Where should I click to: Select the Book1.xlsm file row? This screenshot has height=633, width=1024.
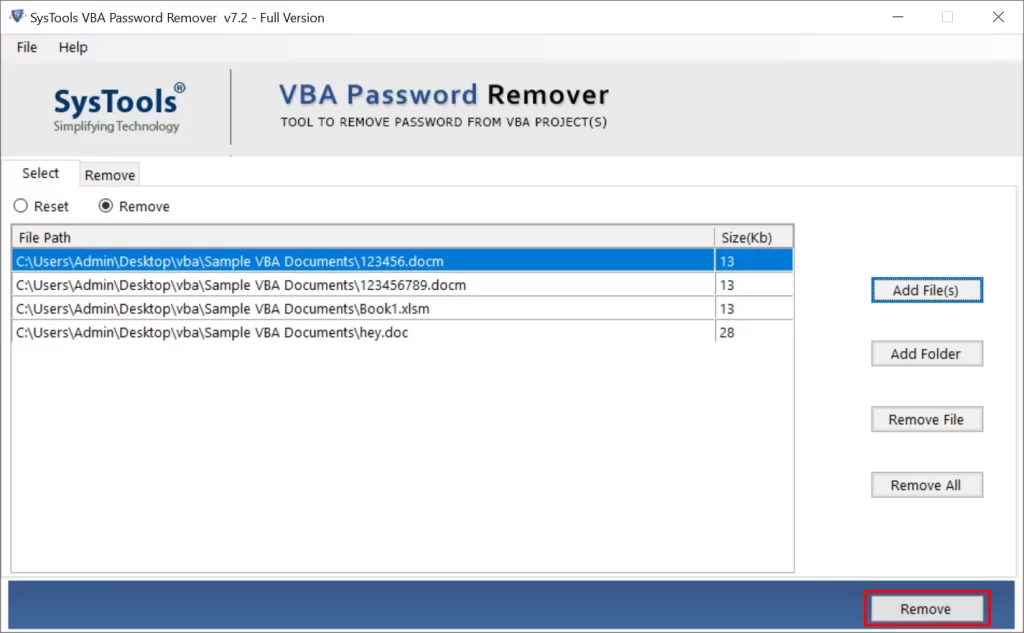tap(402, 308)
